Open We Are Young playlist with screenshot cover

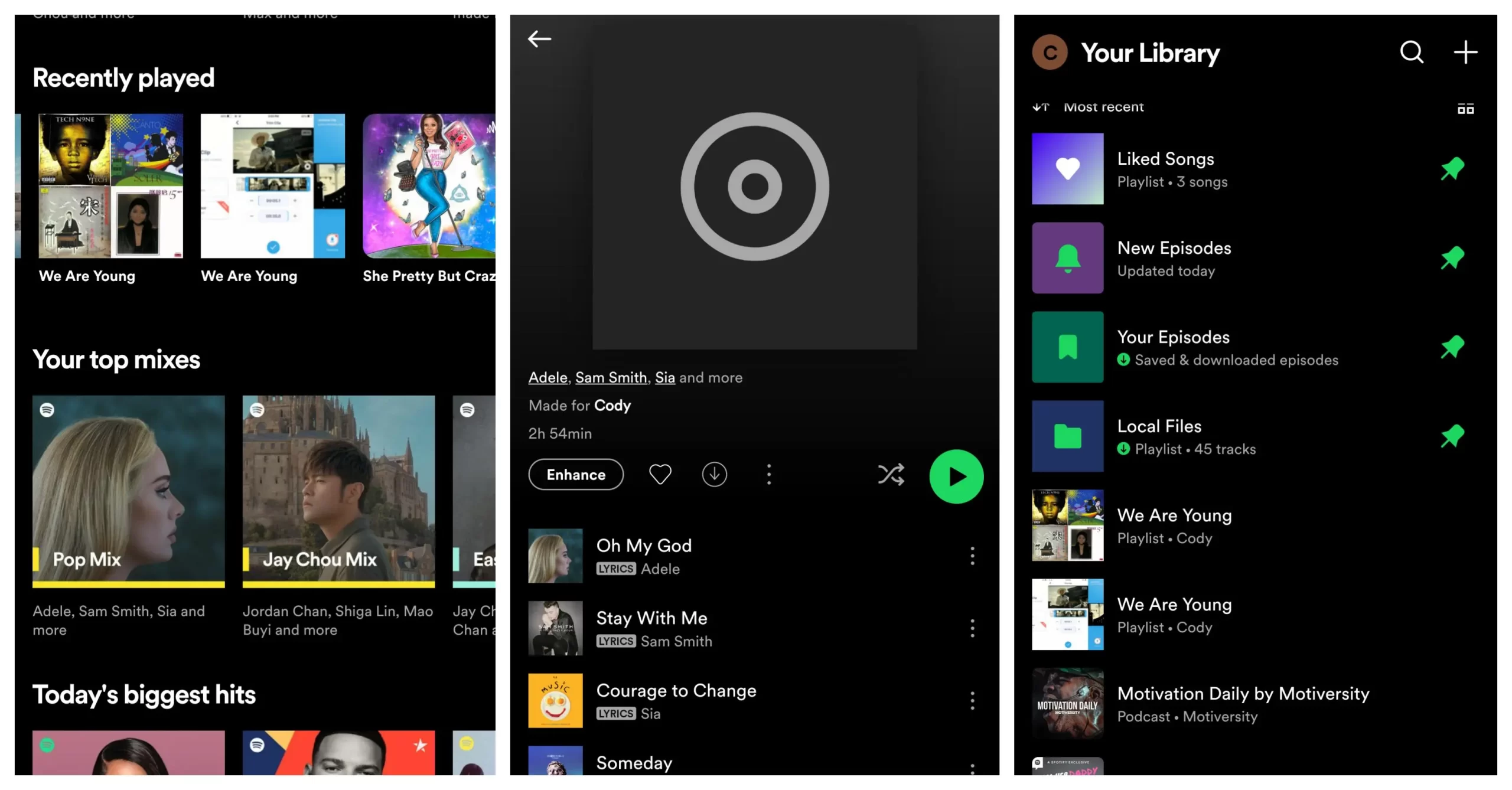pos(1255,615)
